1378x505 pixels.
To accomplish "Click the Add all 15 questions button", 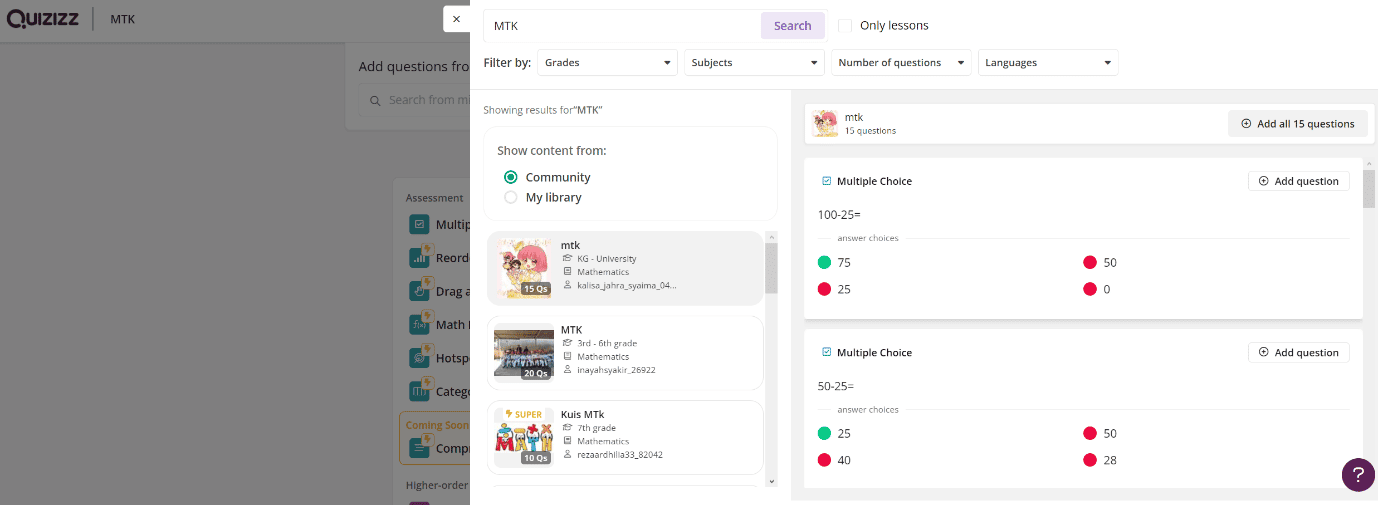I will [x=1298, y=124].
